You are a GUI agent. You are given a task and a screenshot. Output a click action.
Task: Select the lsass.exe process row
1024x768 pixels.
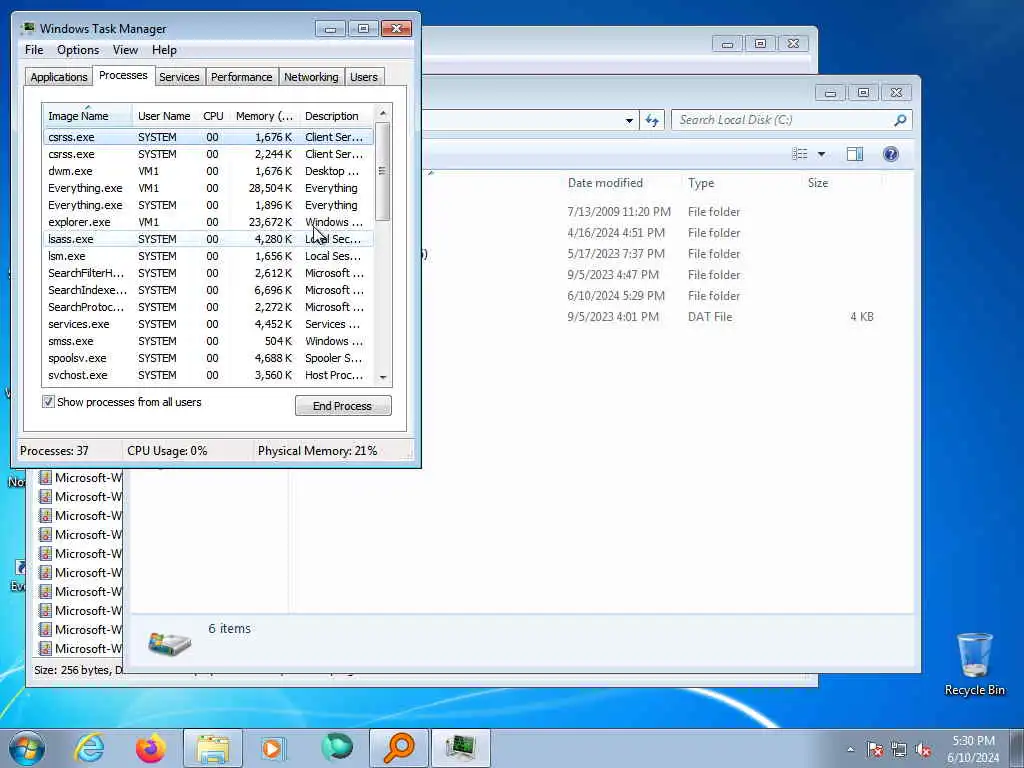[x=208, y=239]
